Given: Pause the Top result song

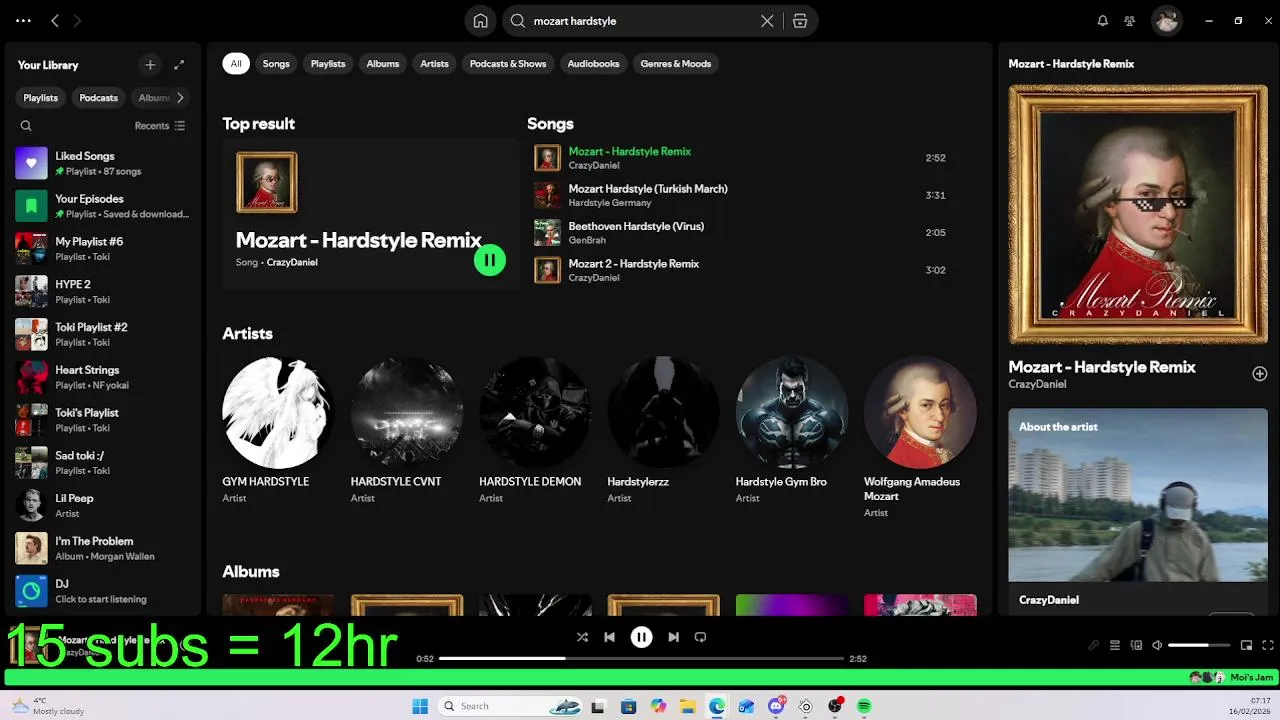Looking at the screenshot, I should pyautogui.click(x=490, y=260).
